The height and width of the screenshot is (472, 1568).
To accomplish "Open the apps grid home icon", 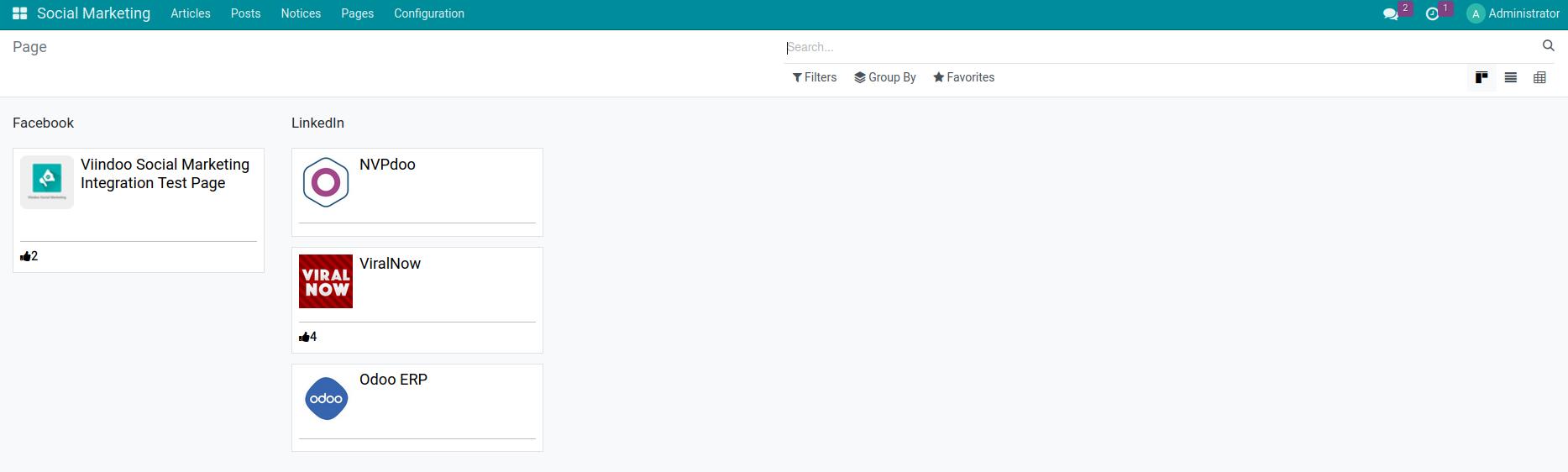I will pos(19,13).
